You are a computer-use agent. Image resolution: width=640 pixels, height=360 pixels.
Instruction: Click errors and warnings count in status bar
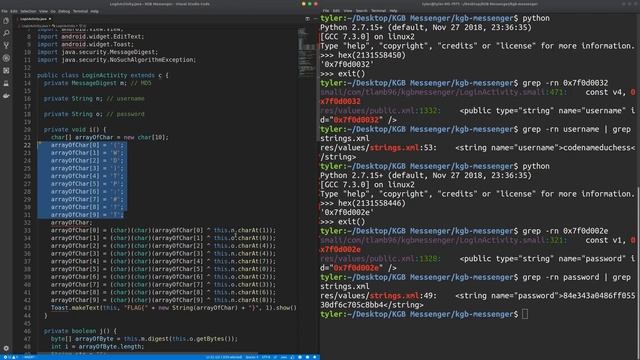(10, 357)
